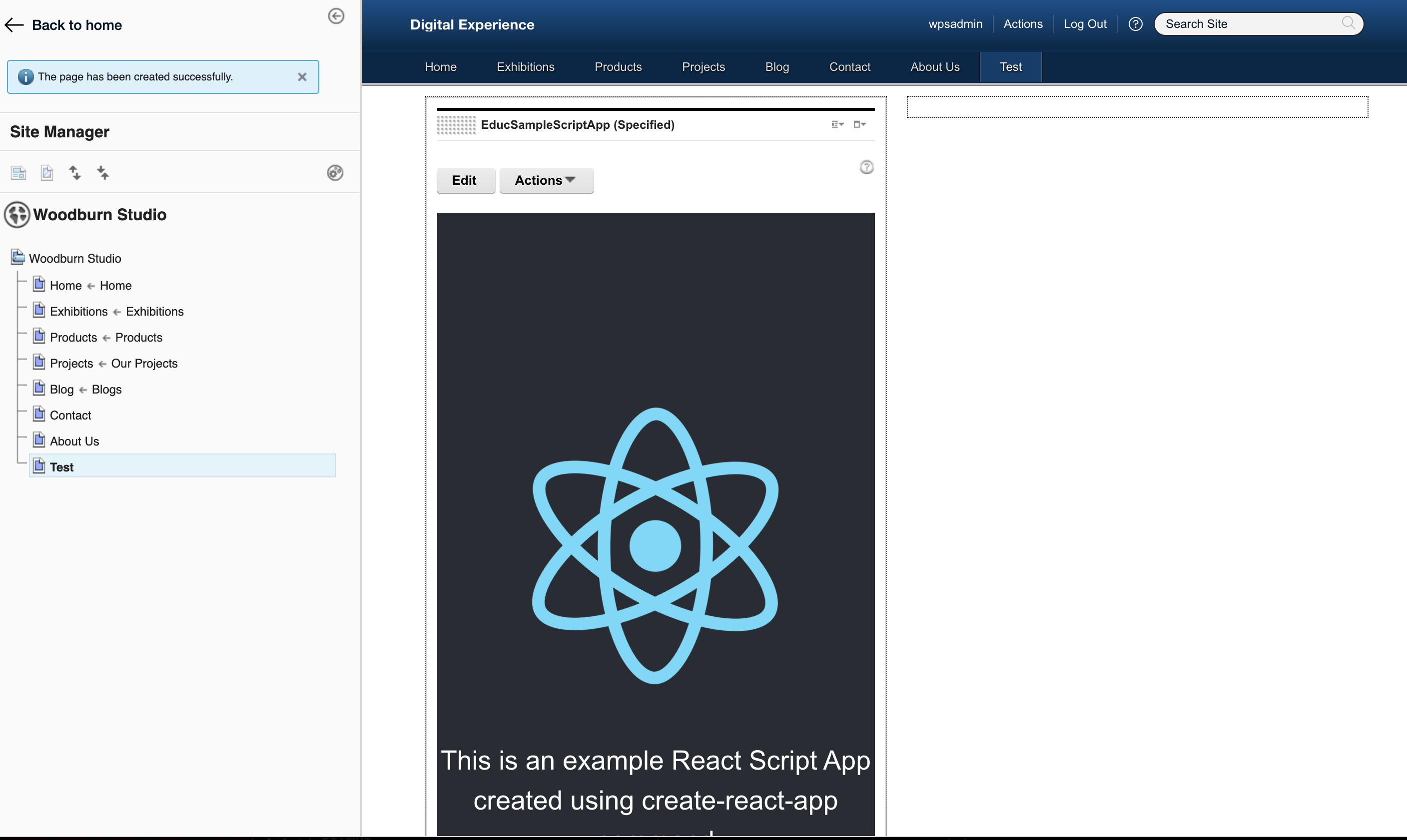Select the About Us navigation tab
Viewport: 1407px width, 840px height.
[x=935, y=66]
